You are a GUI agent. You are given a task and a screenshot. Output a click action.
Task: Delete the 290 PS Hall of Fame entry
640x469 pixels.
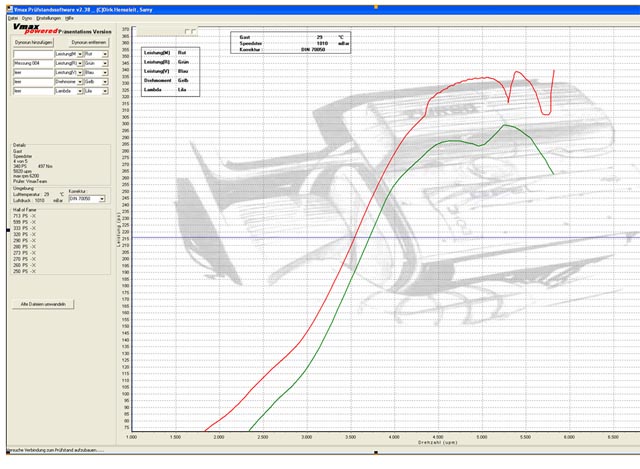(x=33, y=242)
